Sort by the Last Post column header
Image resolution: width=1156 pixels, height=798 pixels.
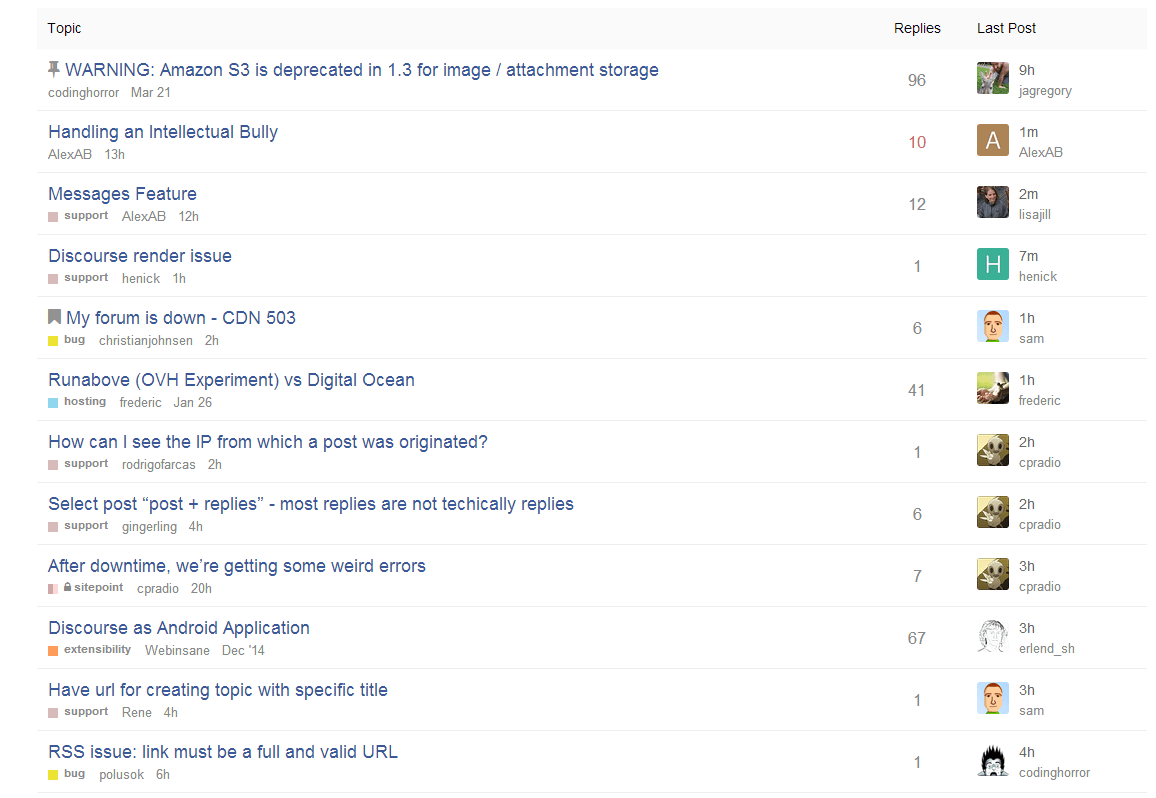tap(1006, 28)
